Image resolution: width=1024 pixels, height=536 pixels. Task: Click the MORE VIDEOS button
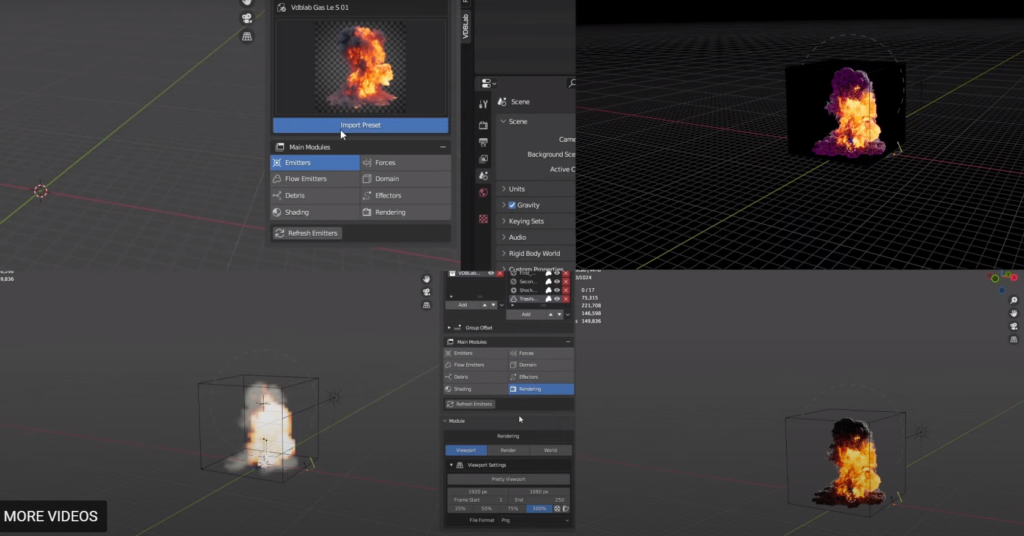(51, 516)
